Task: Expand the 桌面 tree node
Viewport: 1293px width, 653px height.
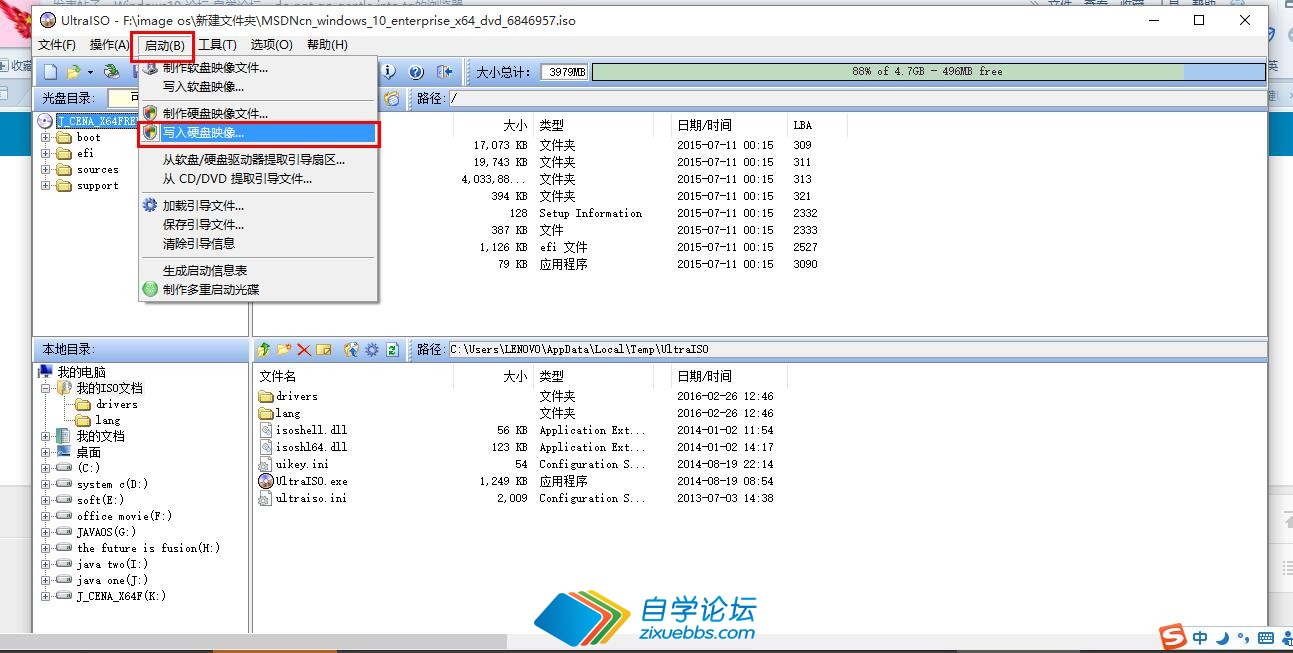Action: pos(45,452)
